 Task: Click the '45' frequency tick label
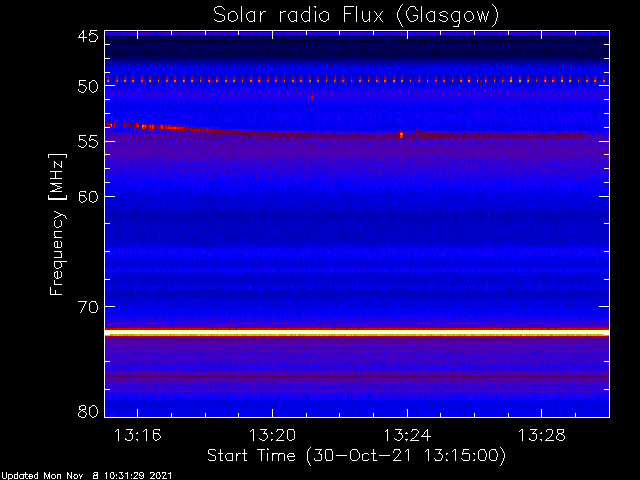pyautogui.click(x=88, y=37)
